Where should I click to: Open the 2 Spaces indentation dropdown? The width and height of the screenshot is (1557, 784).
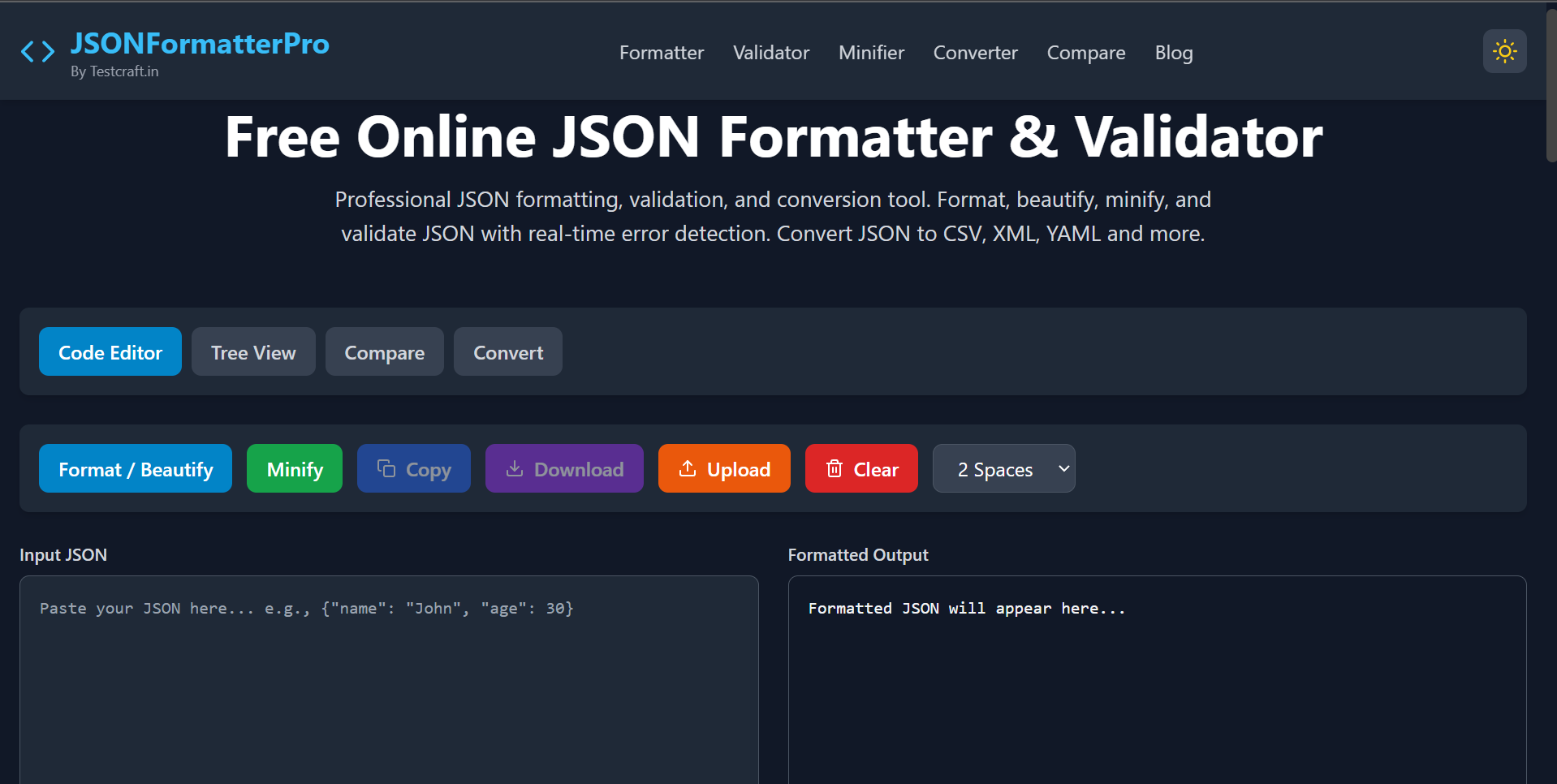pos(1003,468)
